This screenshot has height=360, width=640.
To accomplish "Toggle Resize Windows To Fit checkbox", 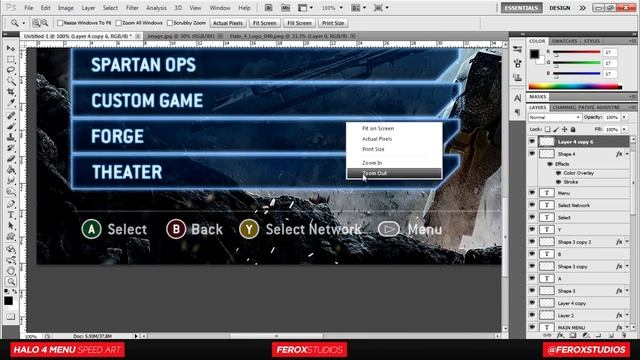I will pos(60,23).
